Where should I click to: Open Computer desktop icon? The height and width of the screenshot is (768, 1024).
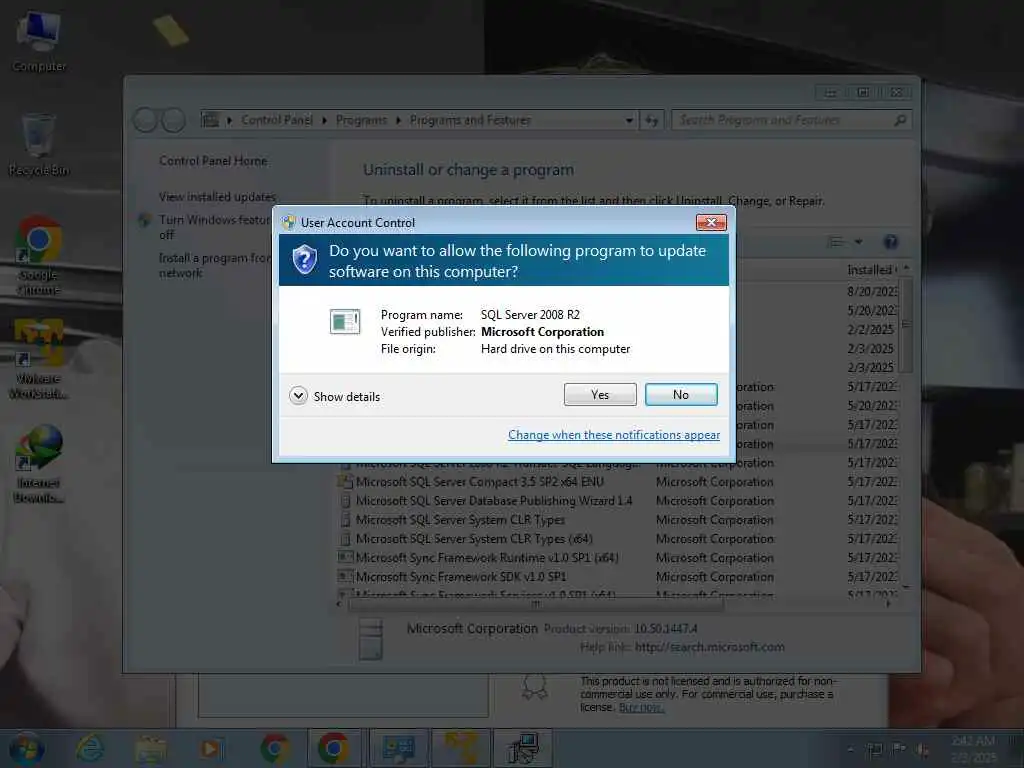39,40
